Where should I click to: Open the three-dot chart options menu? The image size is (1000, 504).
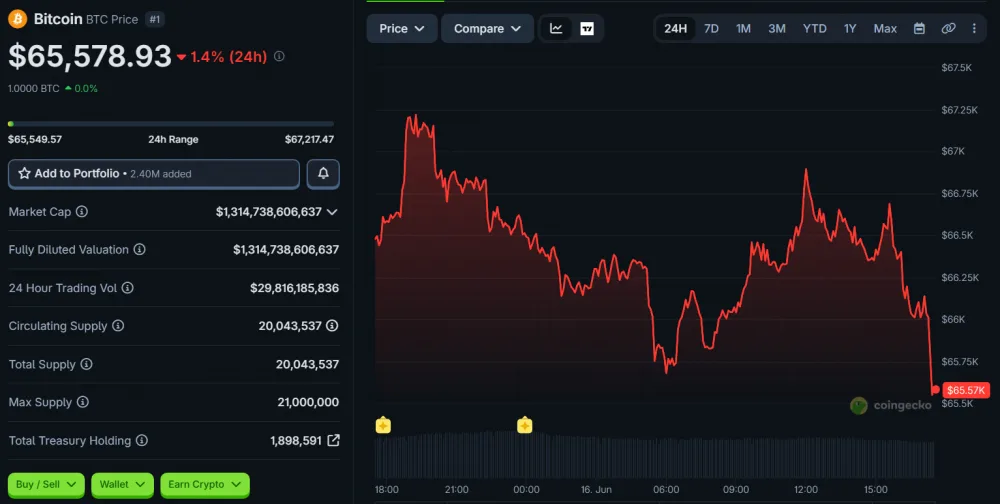974,29
